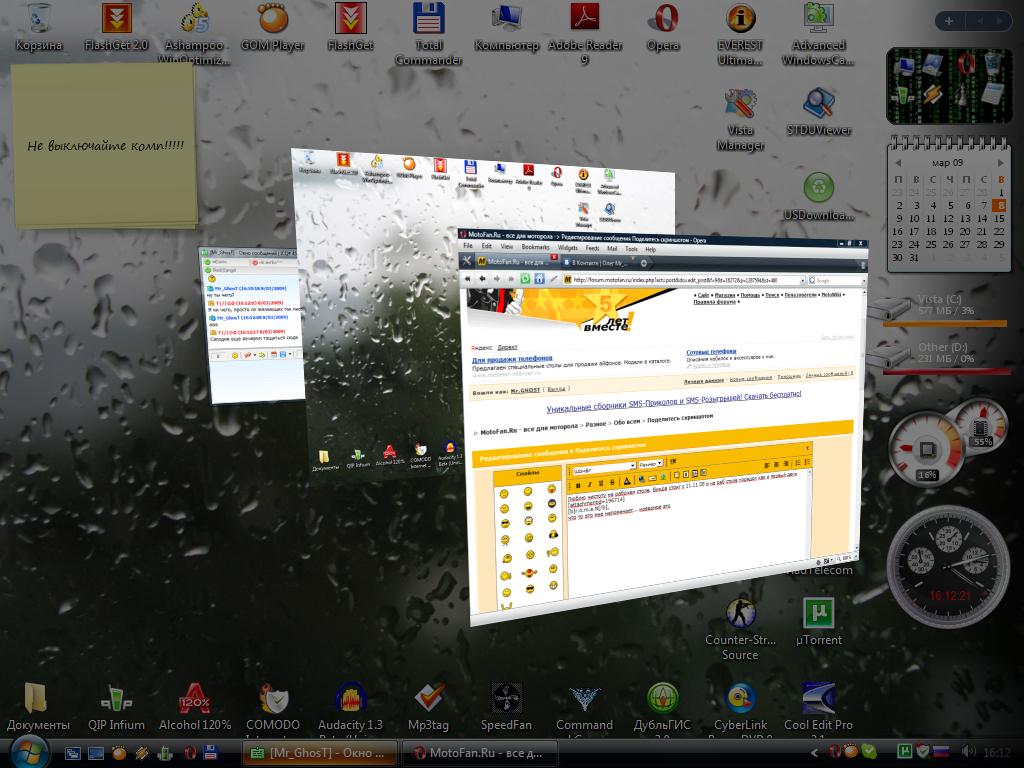The image size is (1024, 768).
Task: Launch FlashGet 2.0 from the desktop
Action: pos(117,27)
